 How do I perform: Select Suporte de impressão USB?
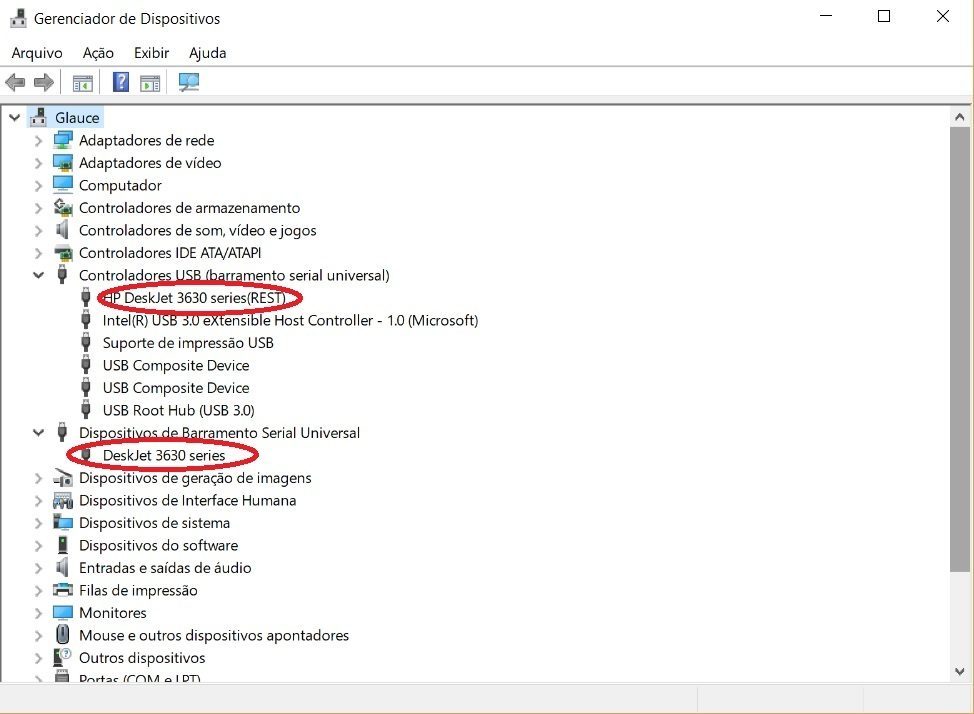tap(188, 342)
